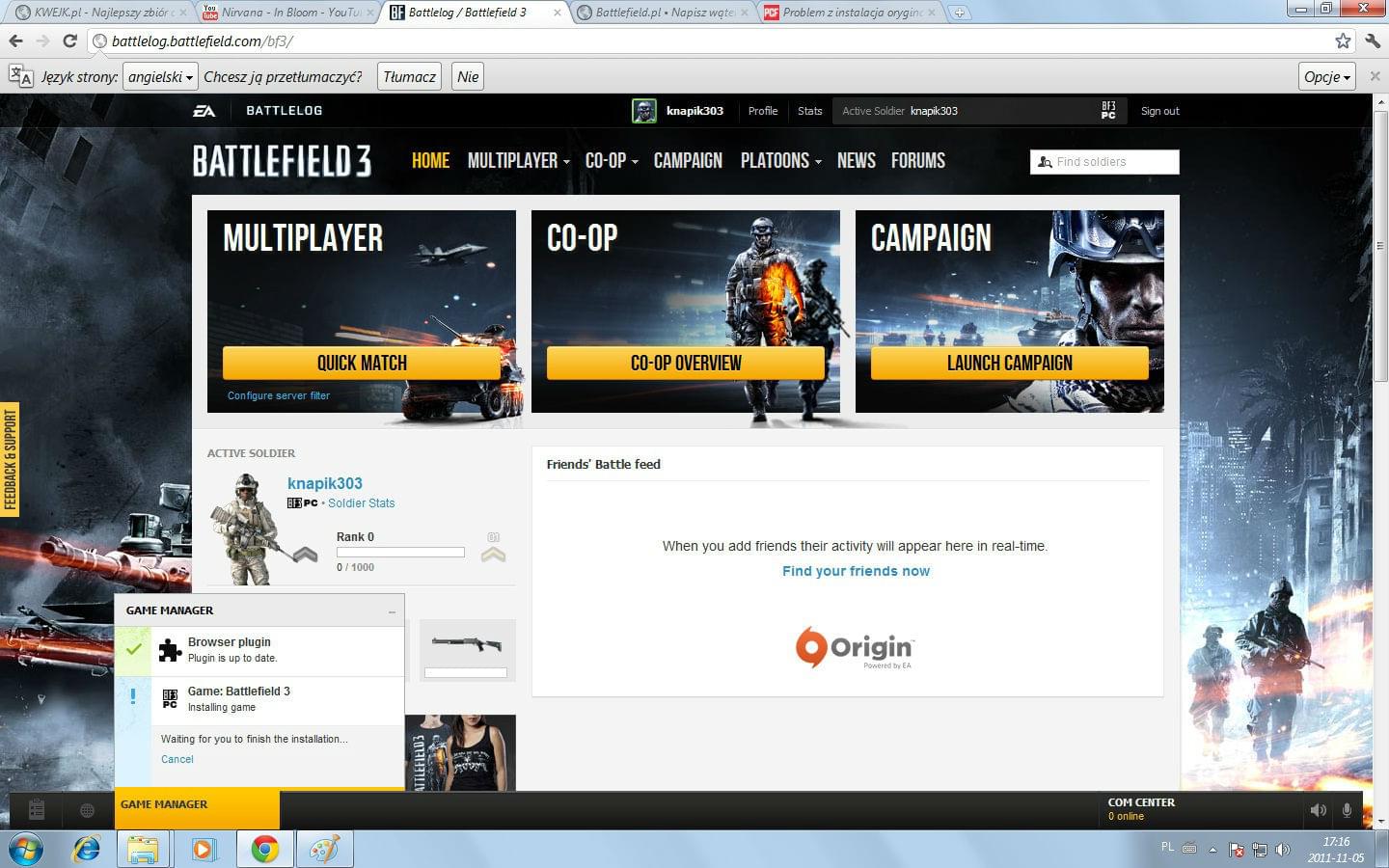1389x868 pixels.
Task: Click the Co-op Overview button
Action: point(686,363)
